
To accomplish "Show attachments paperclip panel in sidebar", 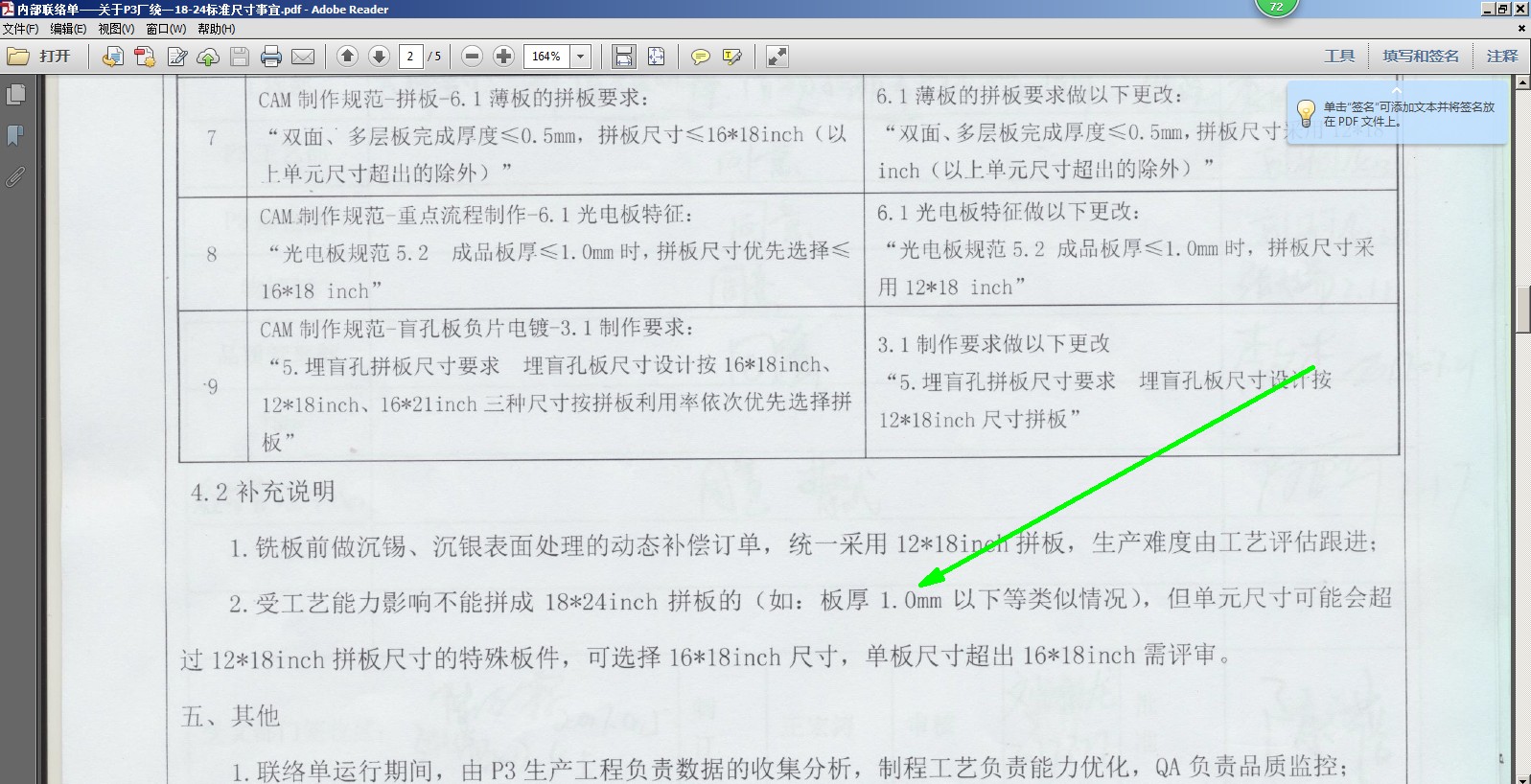I will pyautogui.click(x=15, y=176).
